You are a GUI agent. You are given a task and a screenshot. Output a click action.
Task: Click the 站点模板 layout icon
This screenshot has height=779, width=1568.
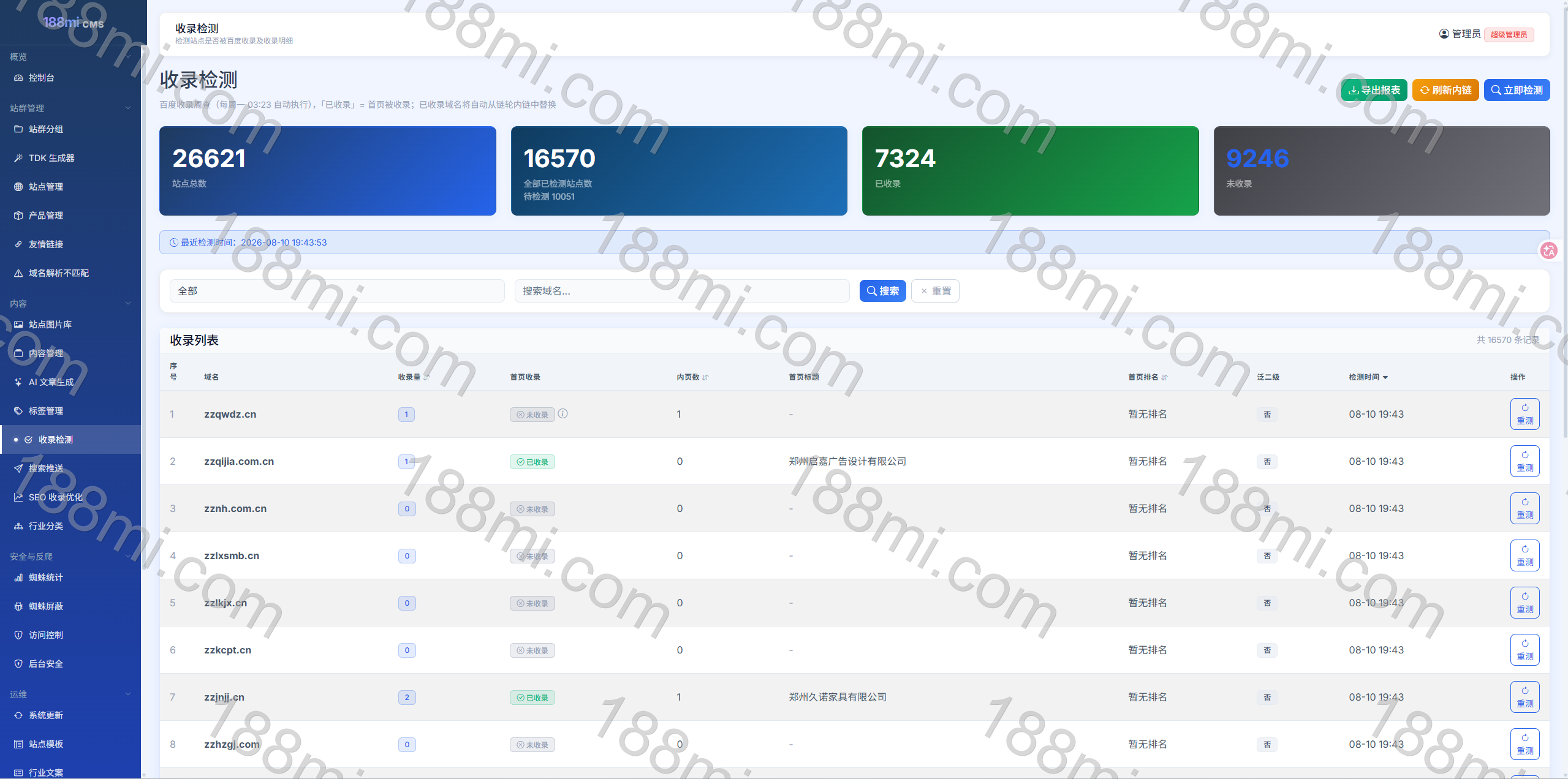click(x=18, y=744)
